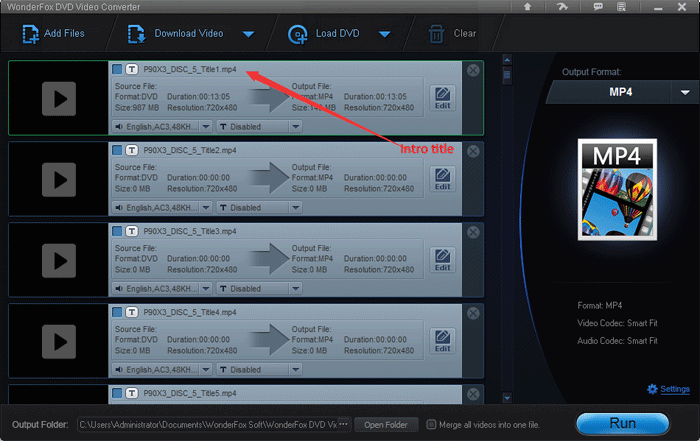This screenshot has height=441, width=700.
Task: Expand the Download Video dropdown arrow
Action: (x=249, y=34)
